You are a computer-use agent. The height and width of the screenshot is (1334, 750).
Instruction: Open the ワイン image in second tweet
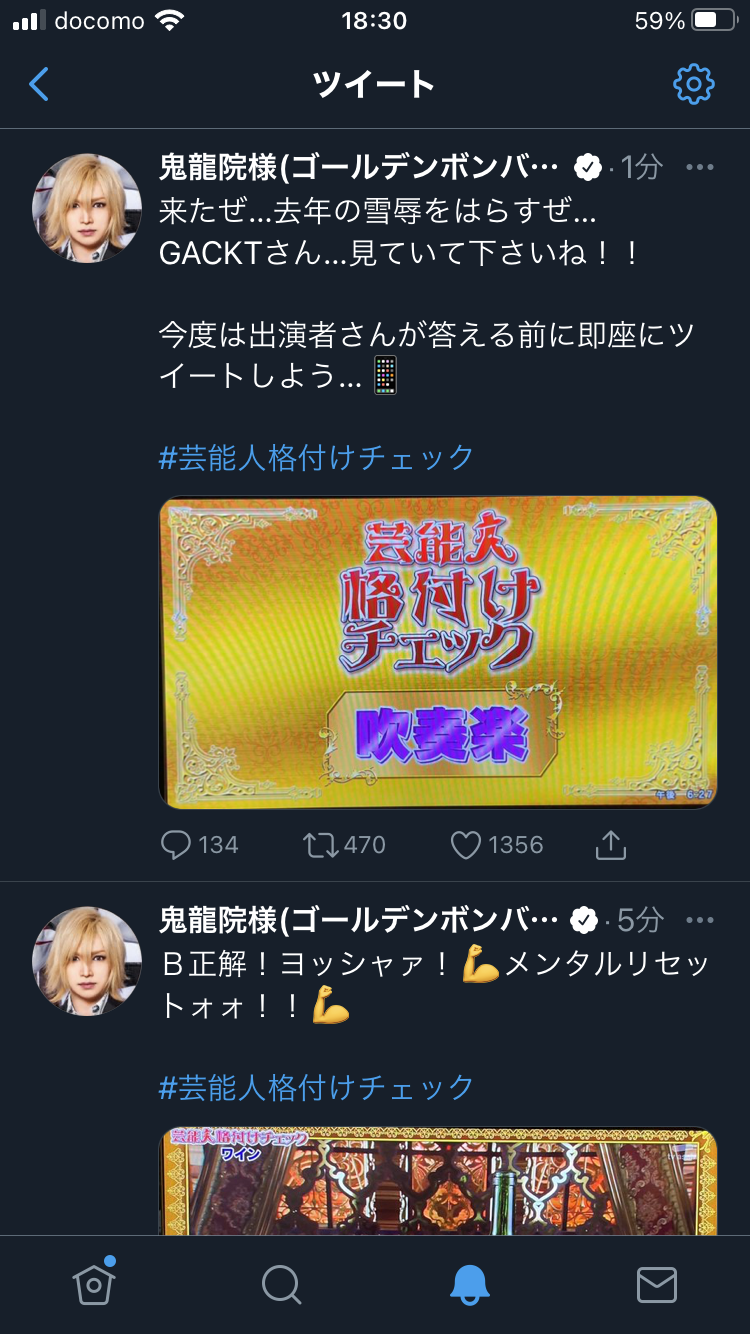tap(438, 1182)
